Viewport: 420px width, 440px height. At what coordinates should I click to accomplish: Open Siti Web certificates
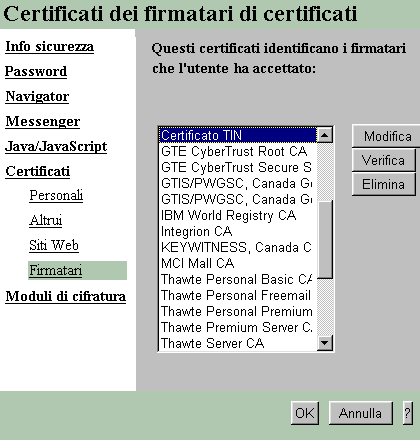(54, 245)
